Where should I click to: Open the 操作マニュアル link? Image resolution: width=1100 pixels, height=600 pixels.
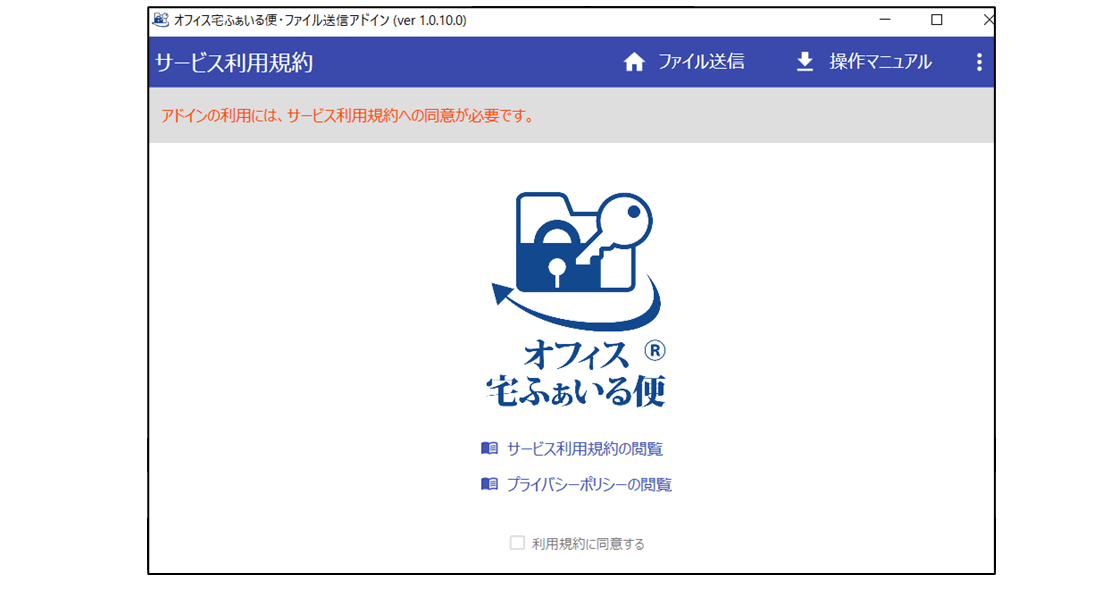(x=880, y=62)
